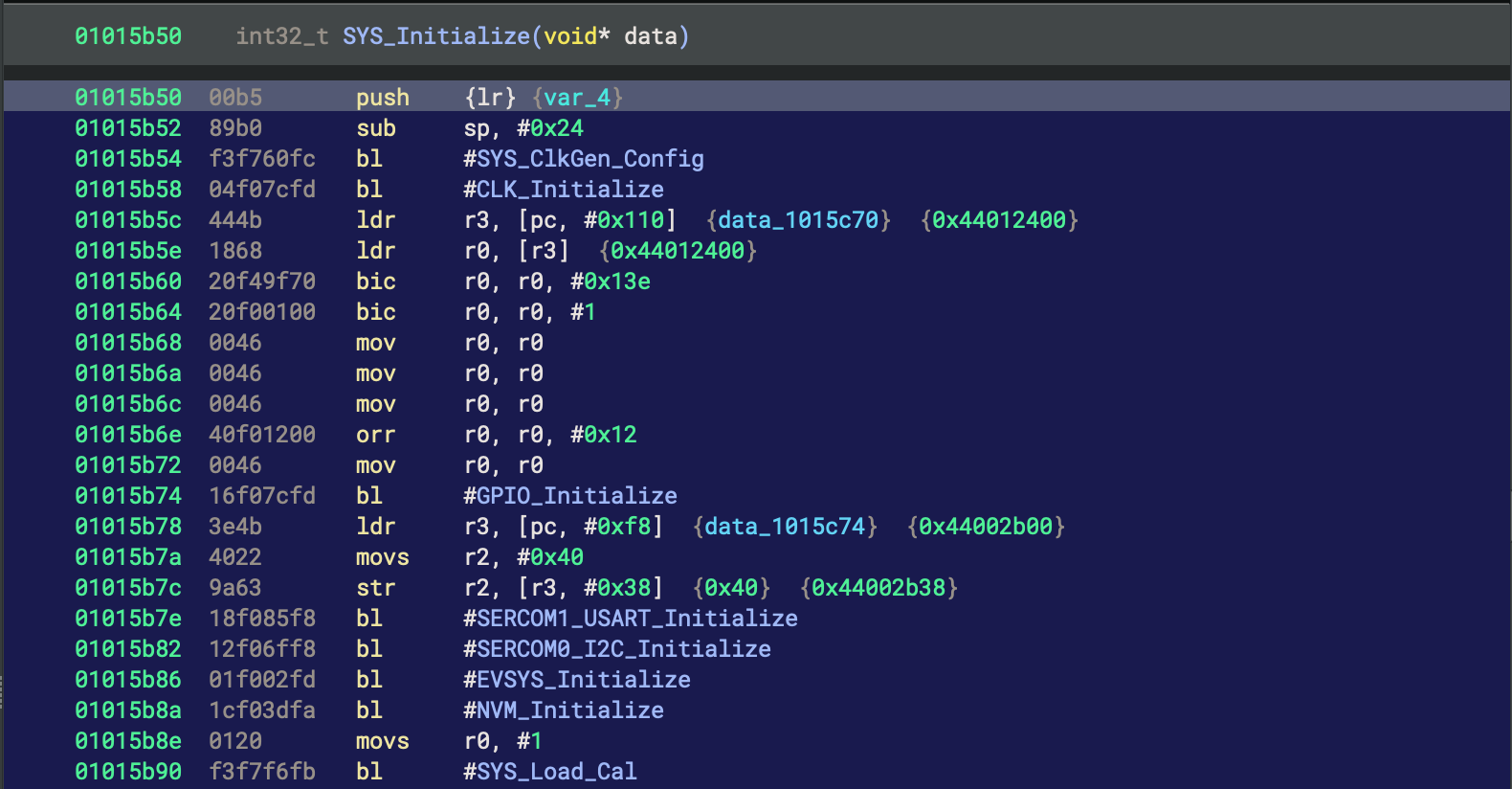The height and width of the screenshot is (789, 1512).
Task: Click the 0x44012400 value after data_1015c70
Action: (999, 220)
